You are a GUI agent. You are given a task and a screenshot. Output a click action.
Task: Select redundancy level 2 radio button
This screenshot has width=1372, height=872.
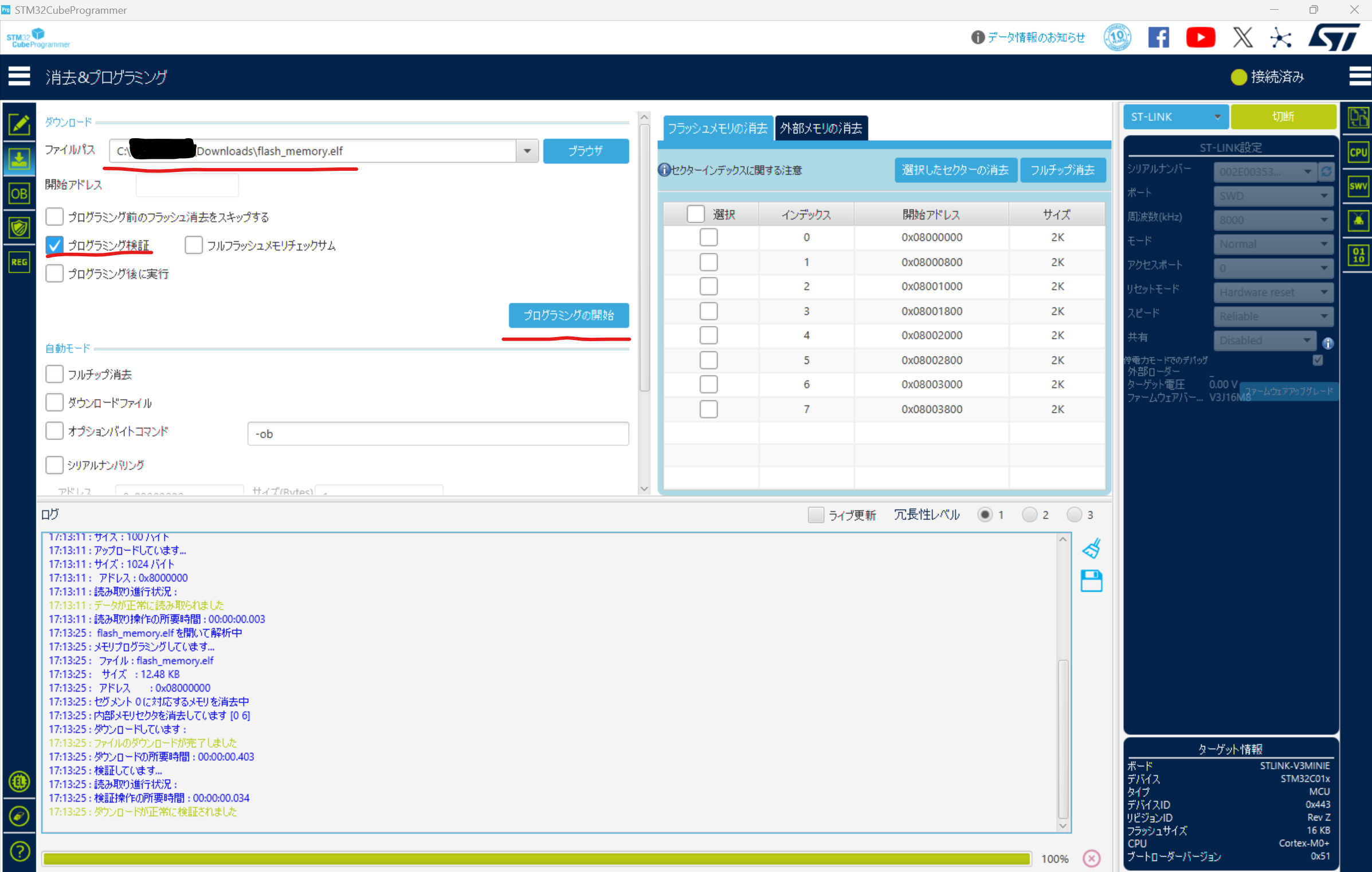[1030, 515]
